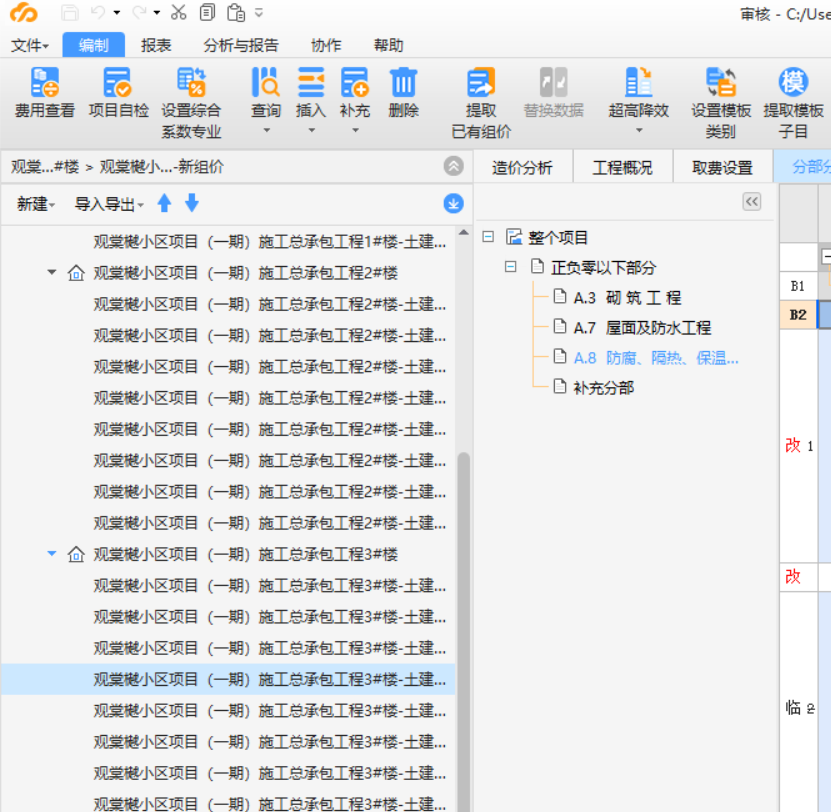Expand dropdown arrow under 查询

pos(267,130)
